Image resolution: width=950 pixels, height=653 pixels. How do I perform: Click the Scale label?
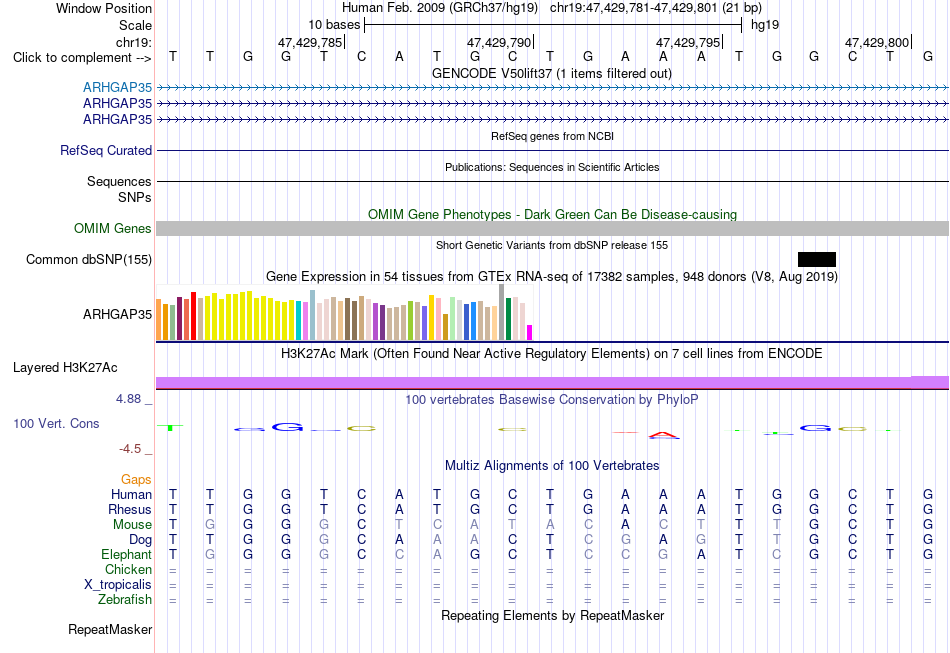(135, 25)
